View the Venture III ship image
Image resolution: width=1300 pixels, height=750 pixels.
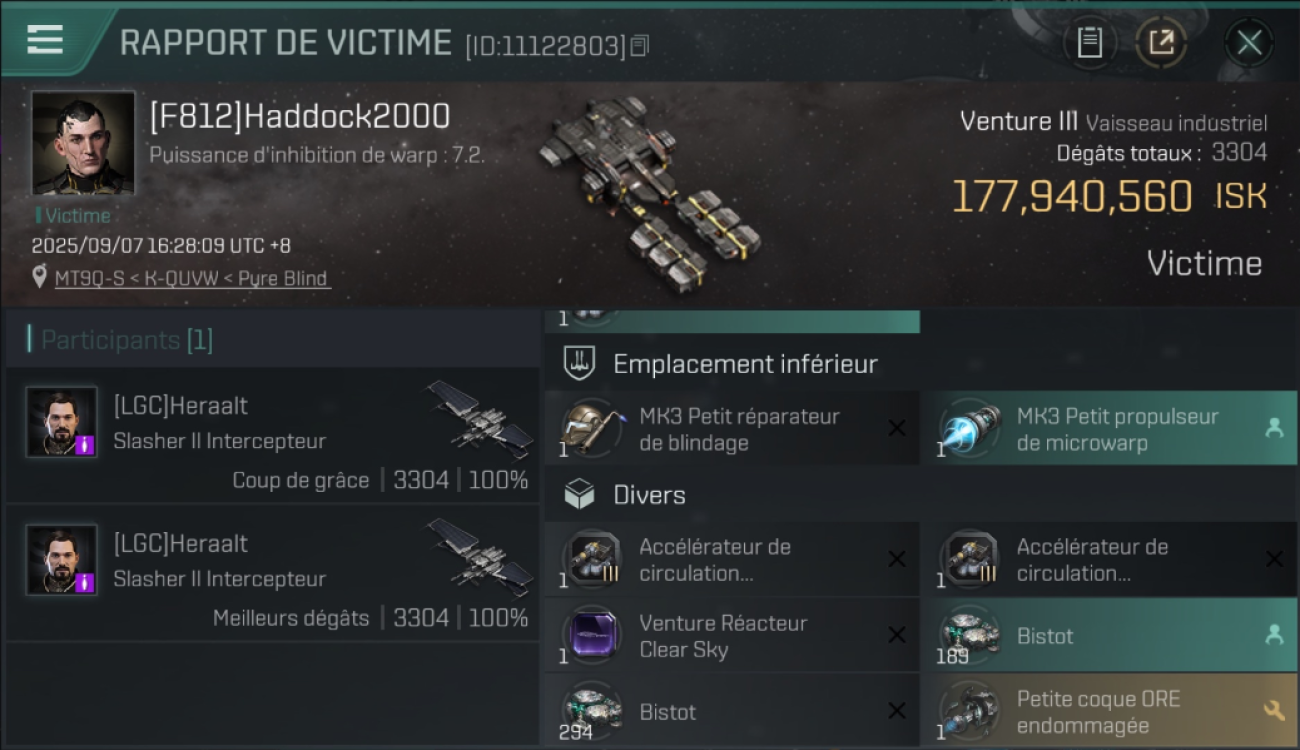[x=649, y=192]
